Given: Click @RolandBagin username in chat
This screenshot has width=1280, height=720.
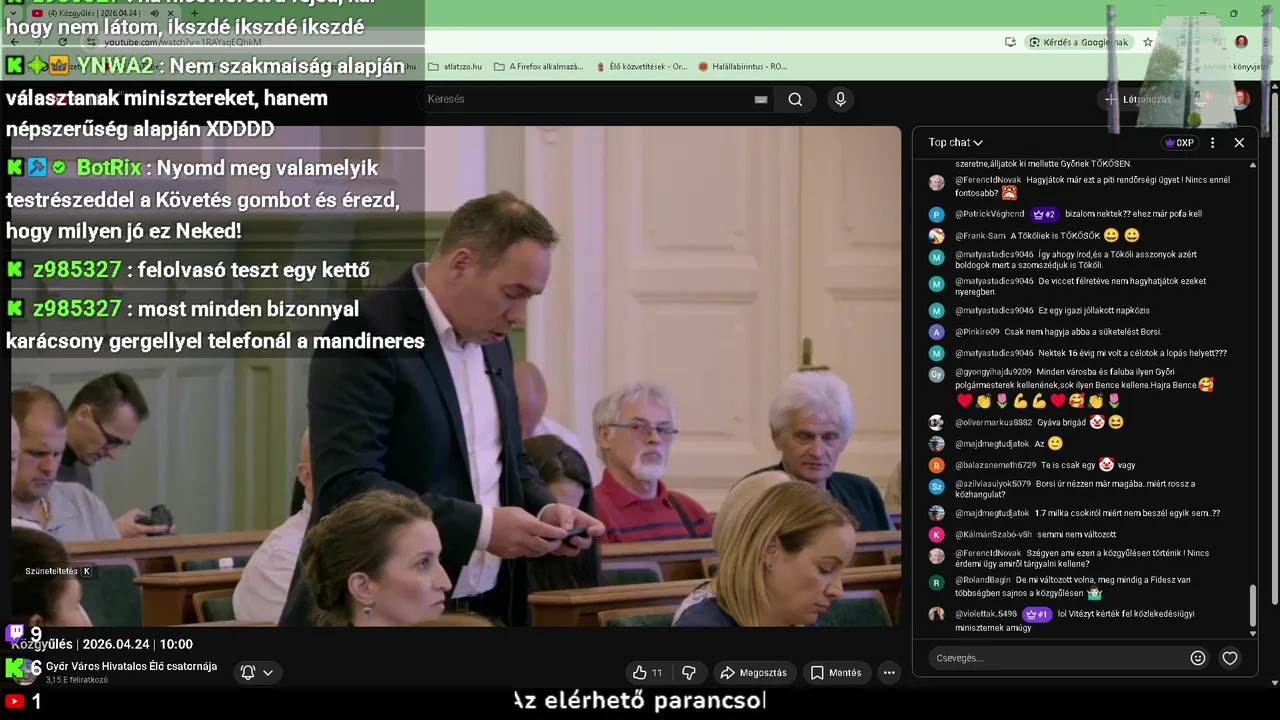Looking at the screenshot, I should click(x=983, y=580).
